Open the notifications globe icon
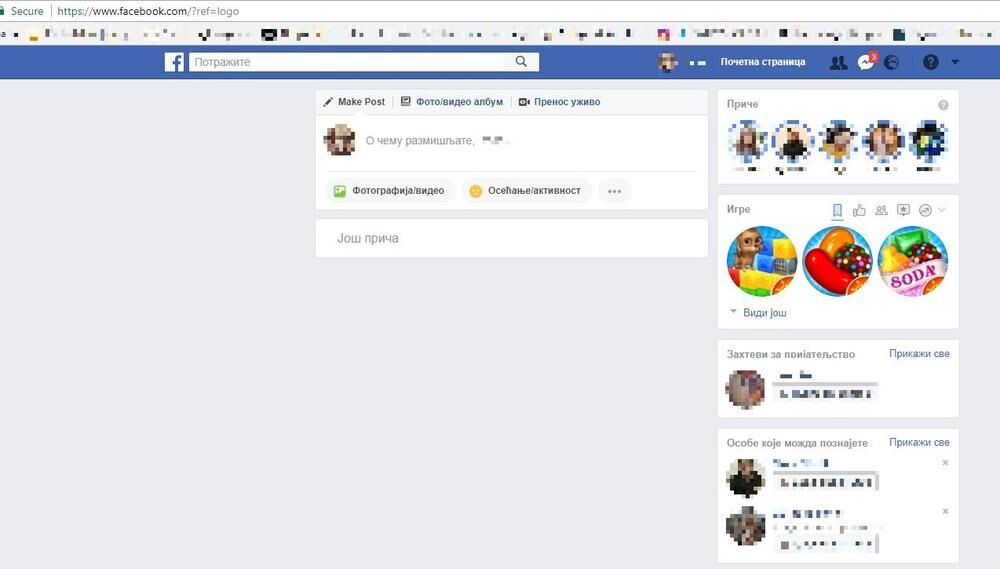 click(x=891, y=62)
